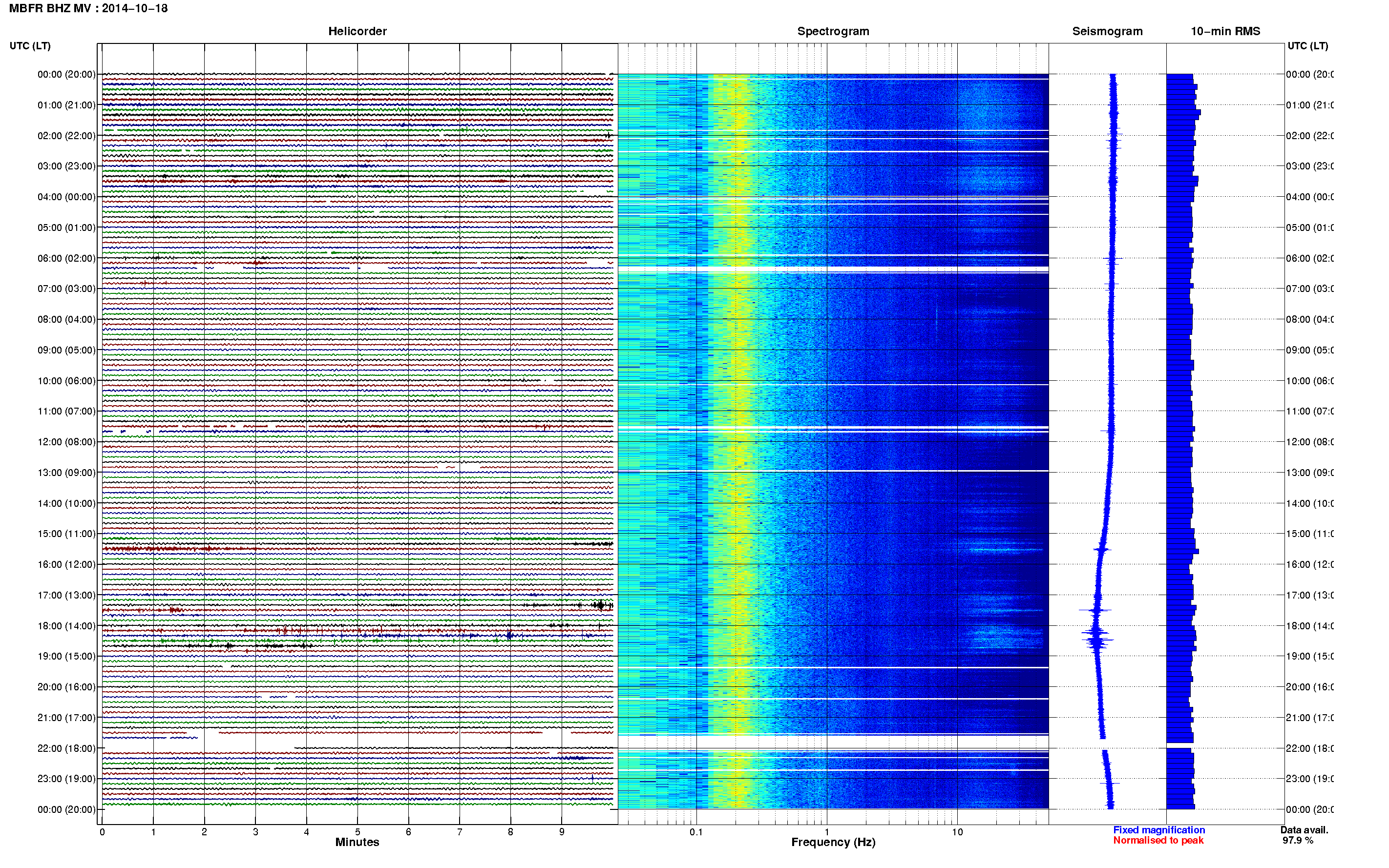1389x868 pixels.
Task: Click the left '12:00 (08:00)' time label
Action: [x=66, y=441]
